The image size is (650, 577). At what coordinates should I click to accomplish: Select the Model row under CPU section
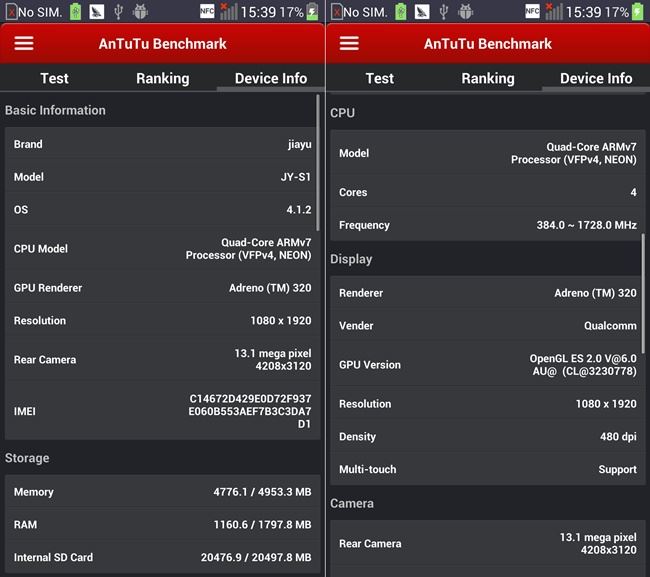[488, 153]
